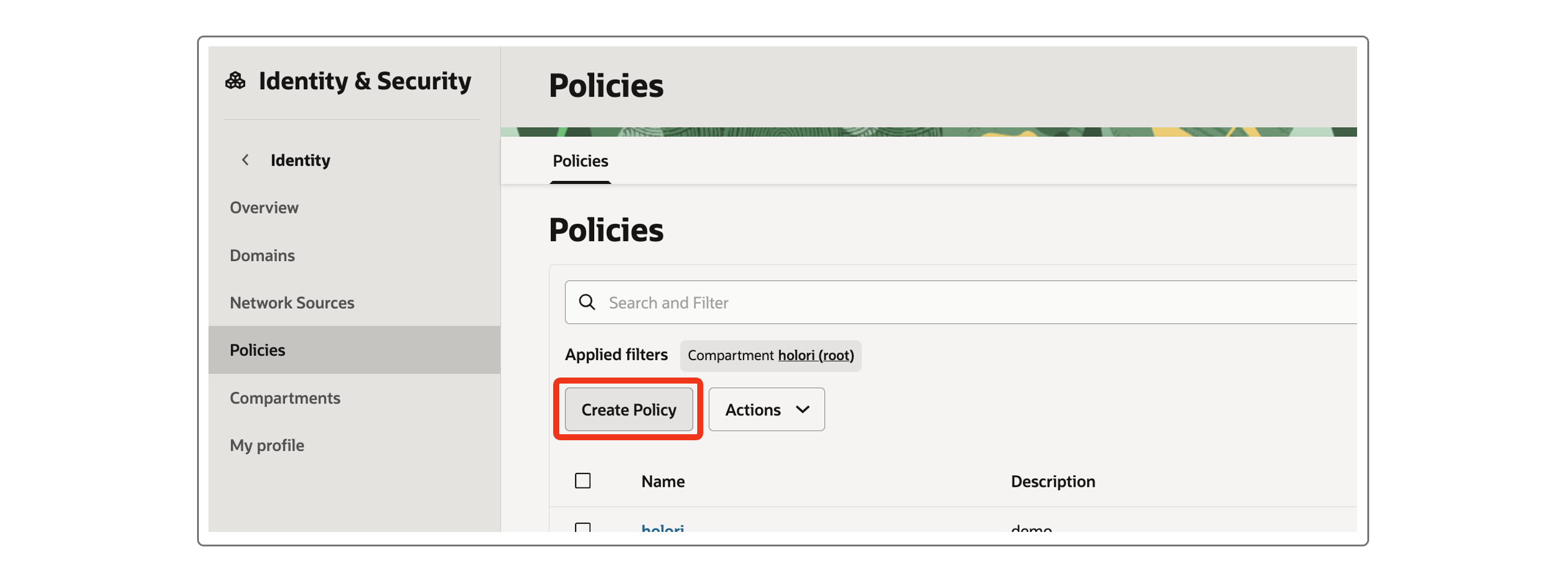1568x585 pixels.
Task: Click the holori (root) compartment link
Action: (x=816, y=355)
